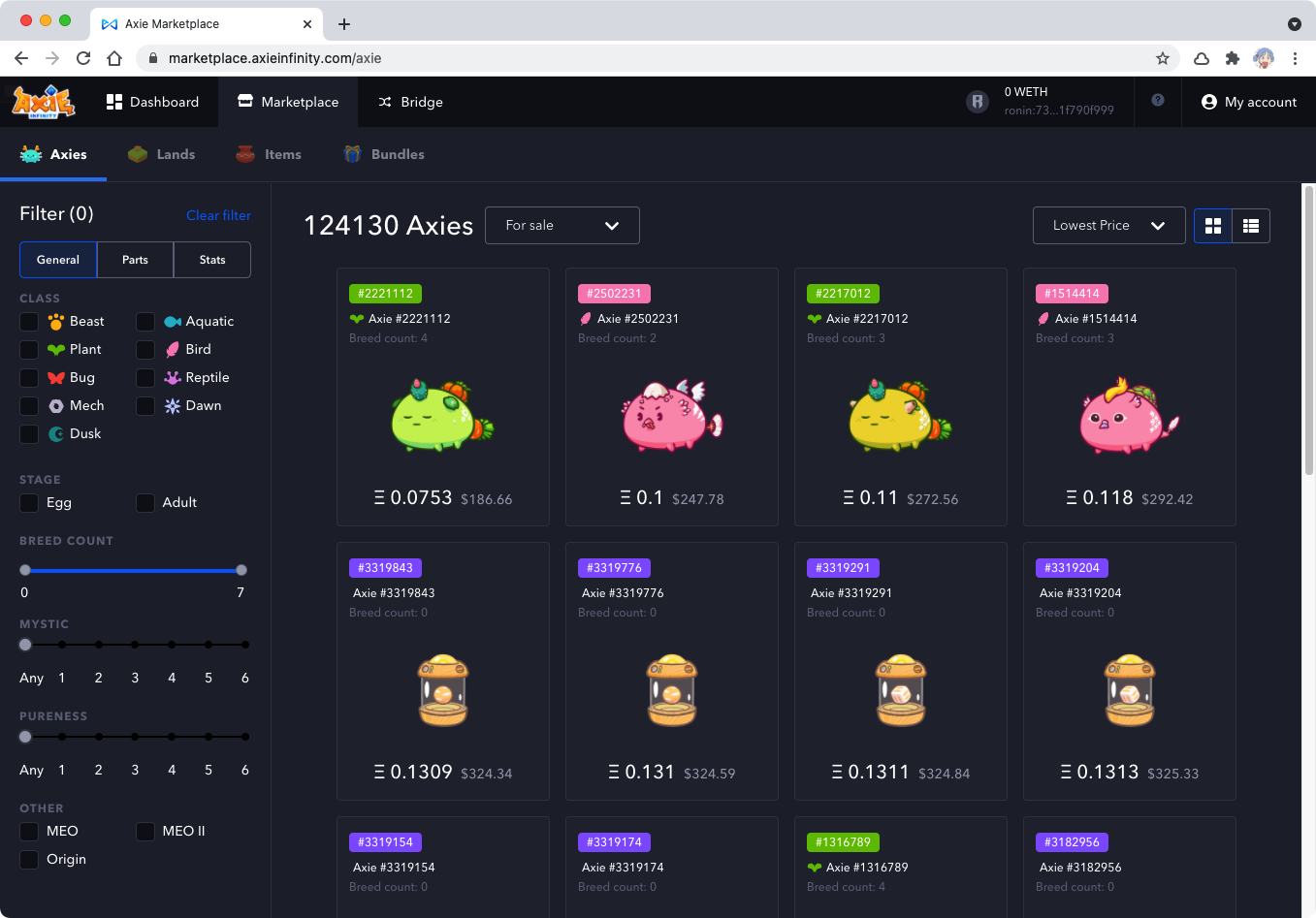
Task: Open a new browser tab
Action: click(x=344, y=23)
